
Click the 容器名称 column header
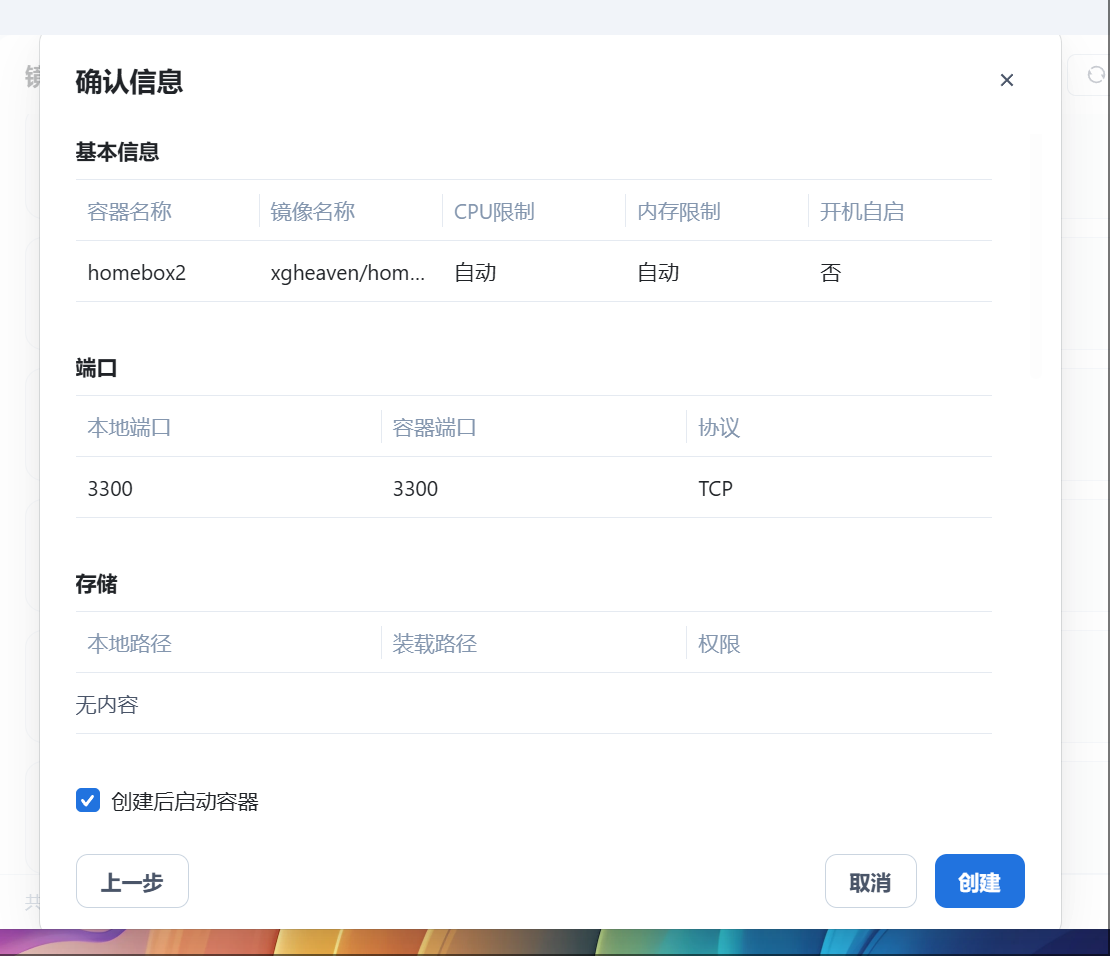(130, 212)
